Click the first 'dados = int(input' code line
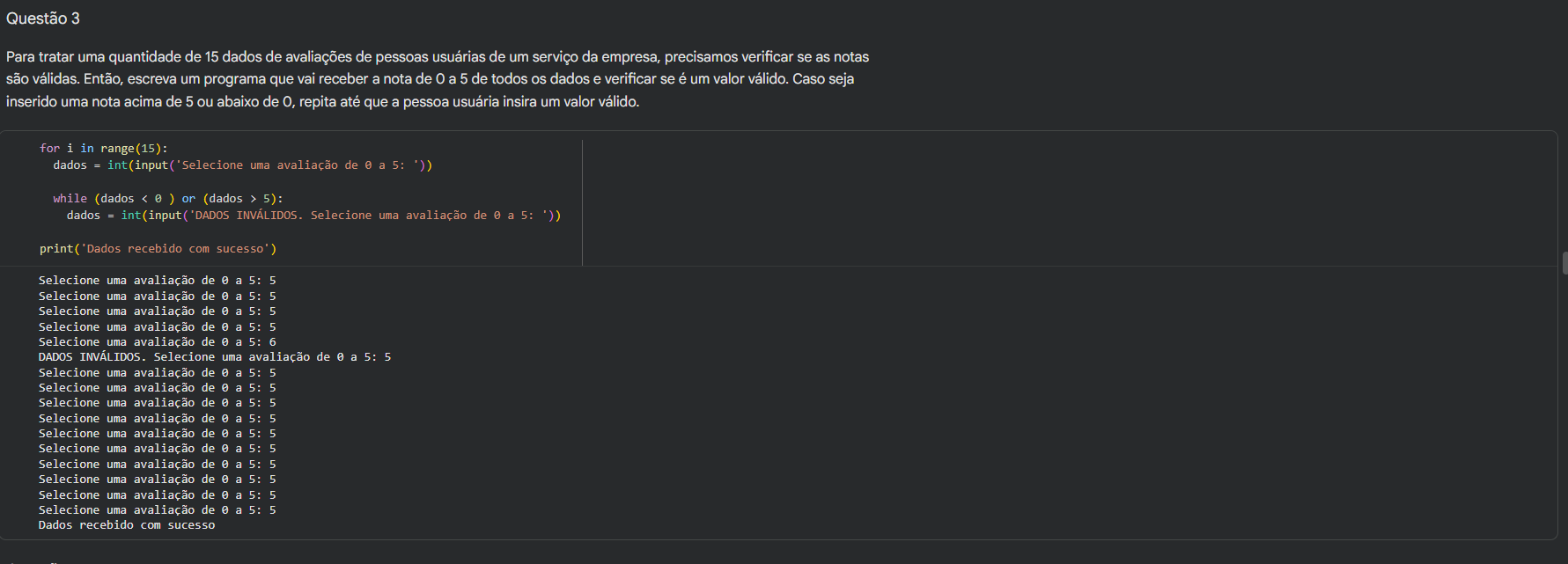The height and width of the screenshot is (564, 1568). pyautogui.click(x=242, y=165)
